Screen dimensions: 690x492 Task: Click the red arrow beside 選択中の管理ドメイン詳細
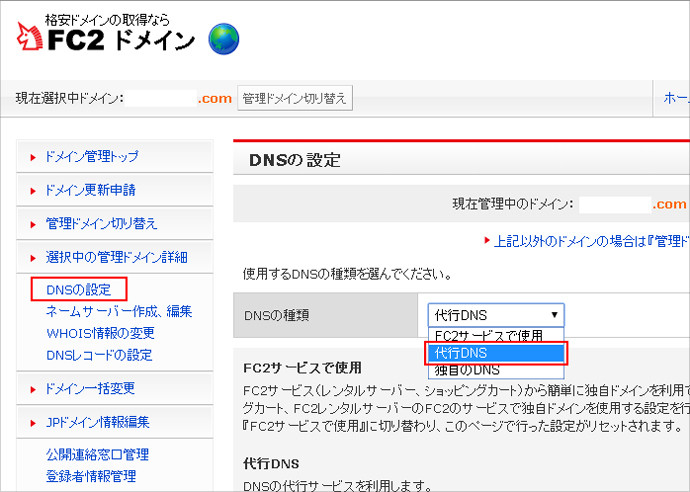point(33,258)
